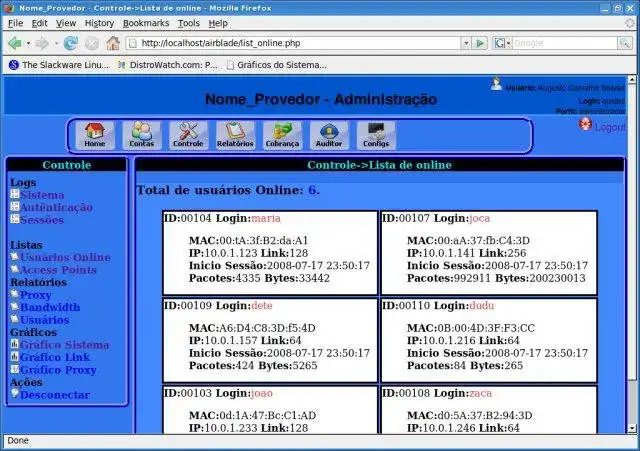Click login name joao

click(x=262, y=393)
